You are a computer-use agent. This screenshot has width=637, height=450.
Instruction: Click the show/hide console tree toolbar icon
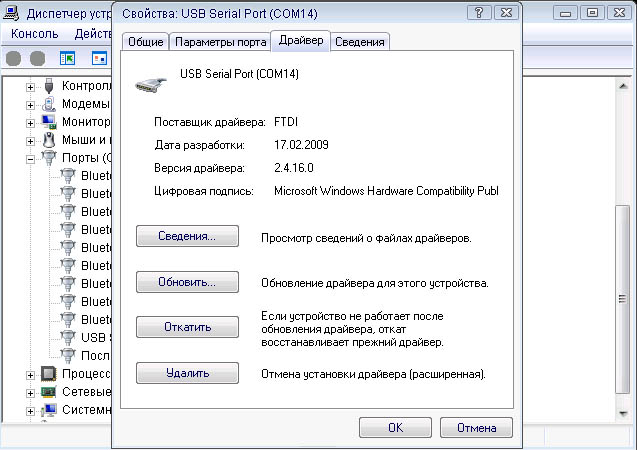coord(68,59)
